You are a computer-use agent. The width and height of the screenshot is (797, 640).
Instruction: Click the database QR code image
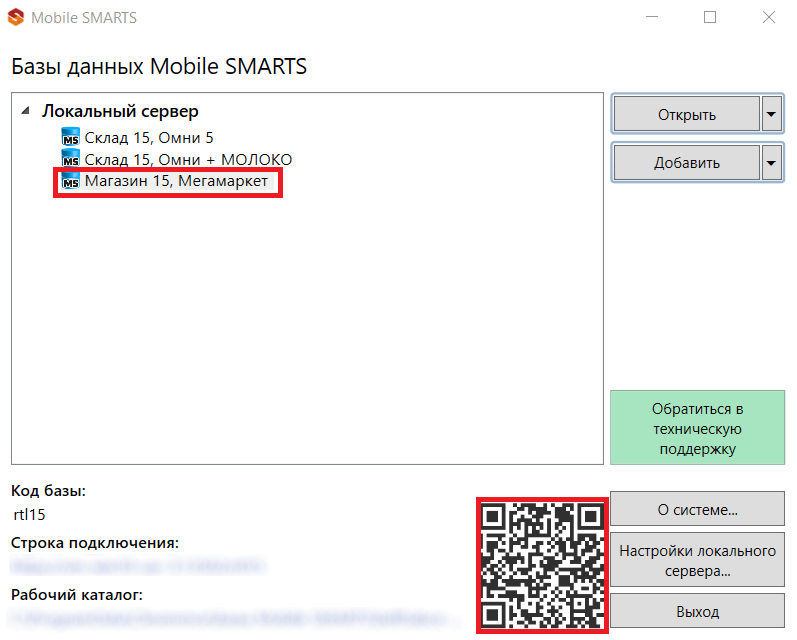coord(542,566)
